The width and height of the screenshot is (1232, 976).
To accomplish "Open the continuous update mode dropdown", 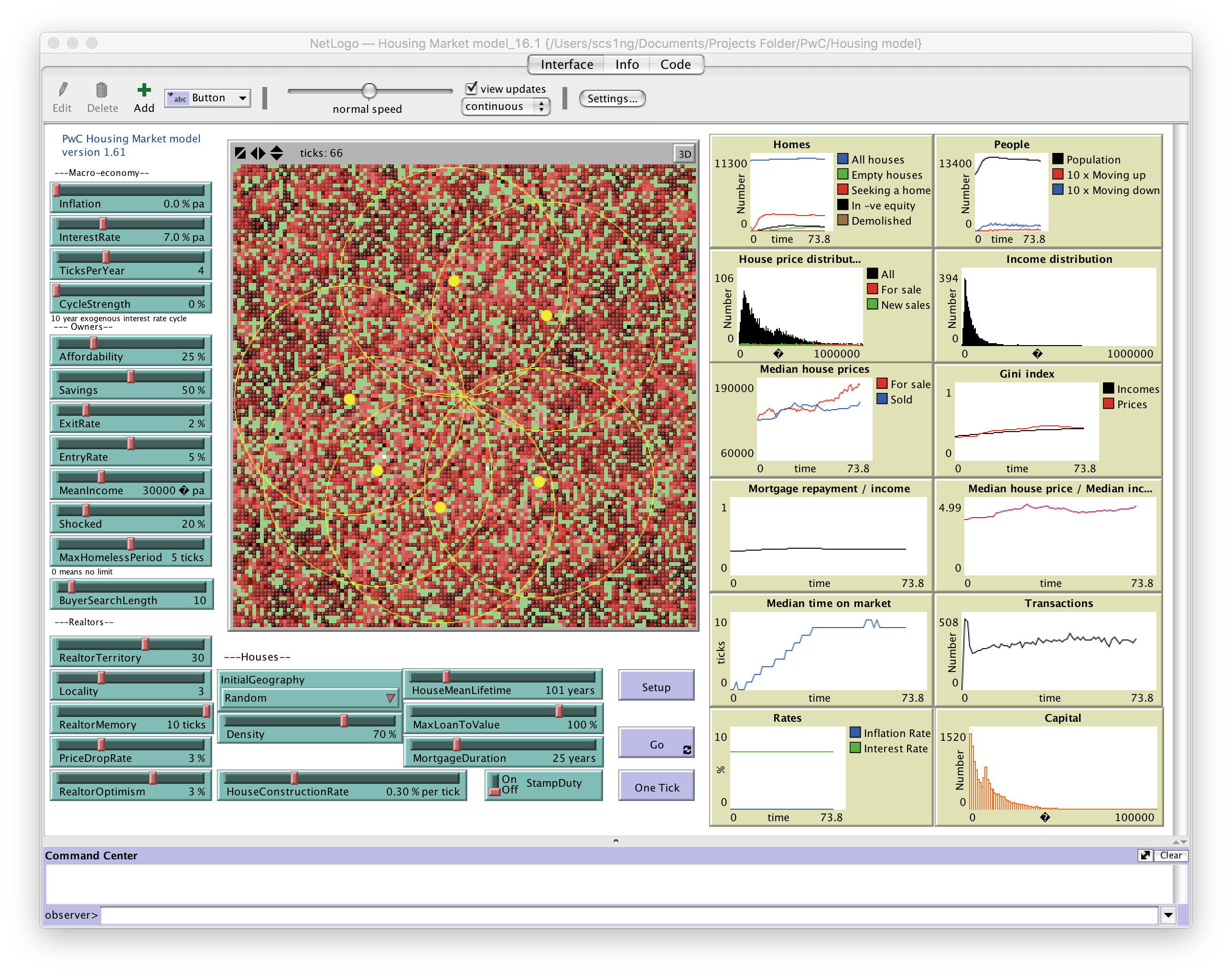I will (x=506, y=106).
